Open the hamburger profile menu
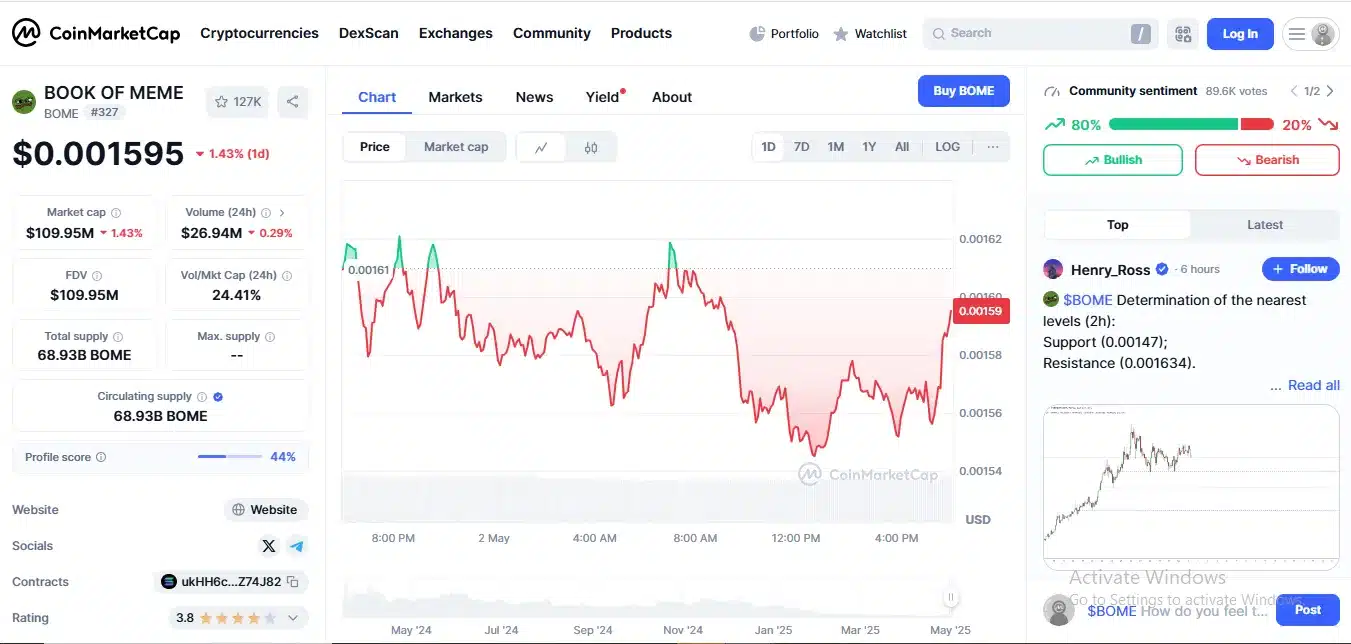Screen dimensions: 1351x644 tap(1310, 34)
